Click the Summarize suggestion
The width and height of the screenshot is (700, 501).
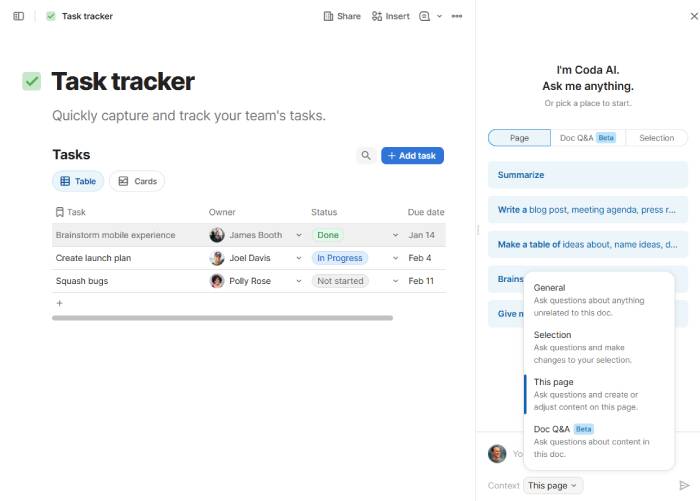(588, 175)
